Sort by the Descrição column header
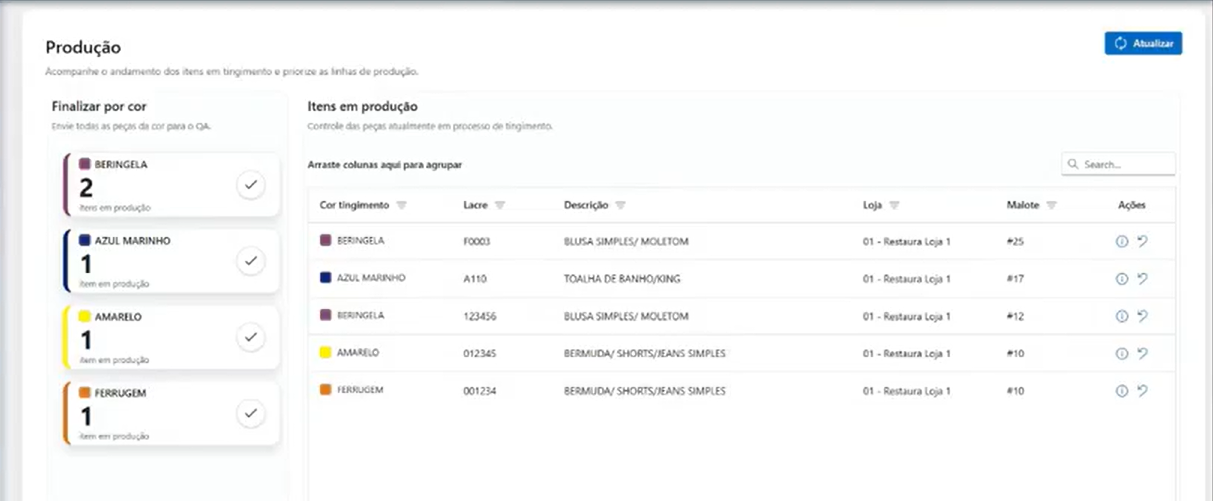 tap(585, 205)
